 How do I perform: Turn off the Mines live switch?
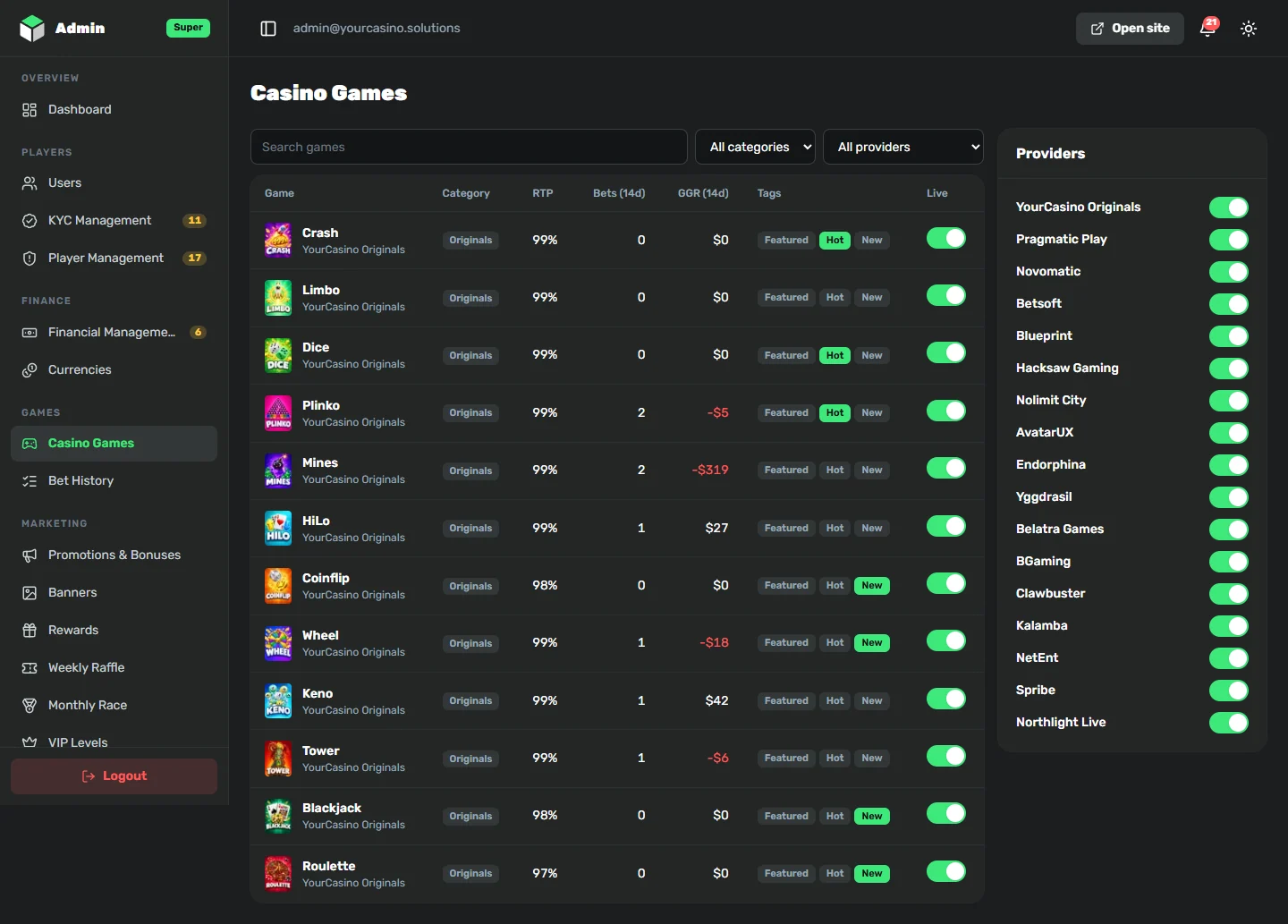point(946,468)
